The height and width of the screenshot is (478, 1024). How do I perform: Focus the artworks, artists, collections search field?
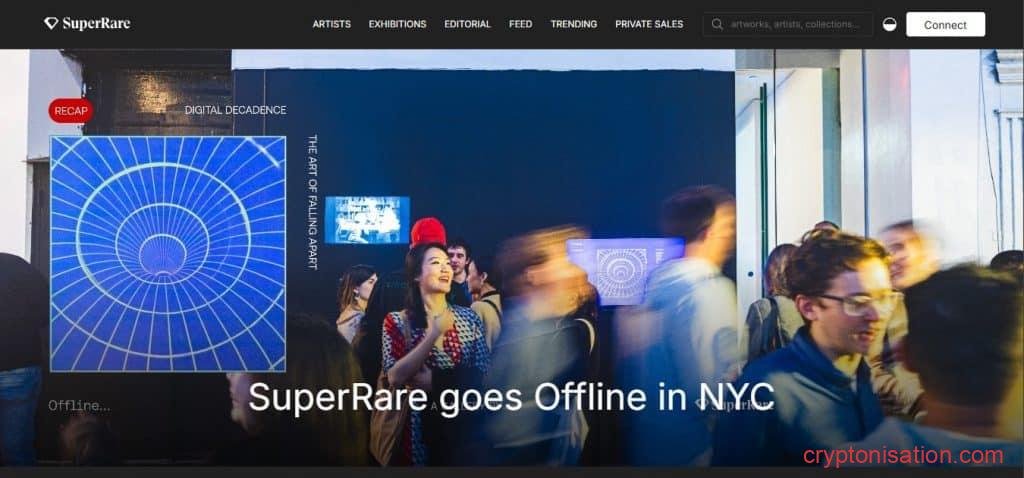click(788, 24)
